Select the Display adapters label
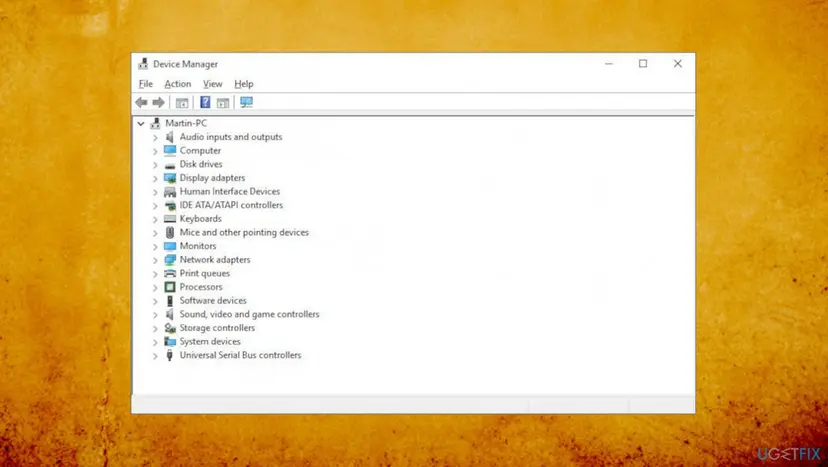Viewport: 828px width, 467px height. [x=212, y=178]
